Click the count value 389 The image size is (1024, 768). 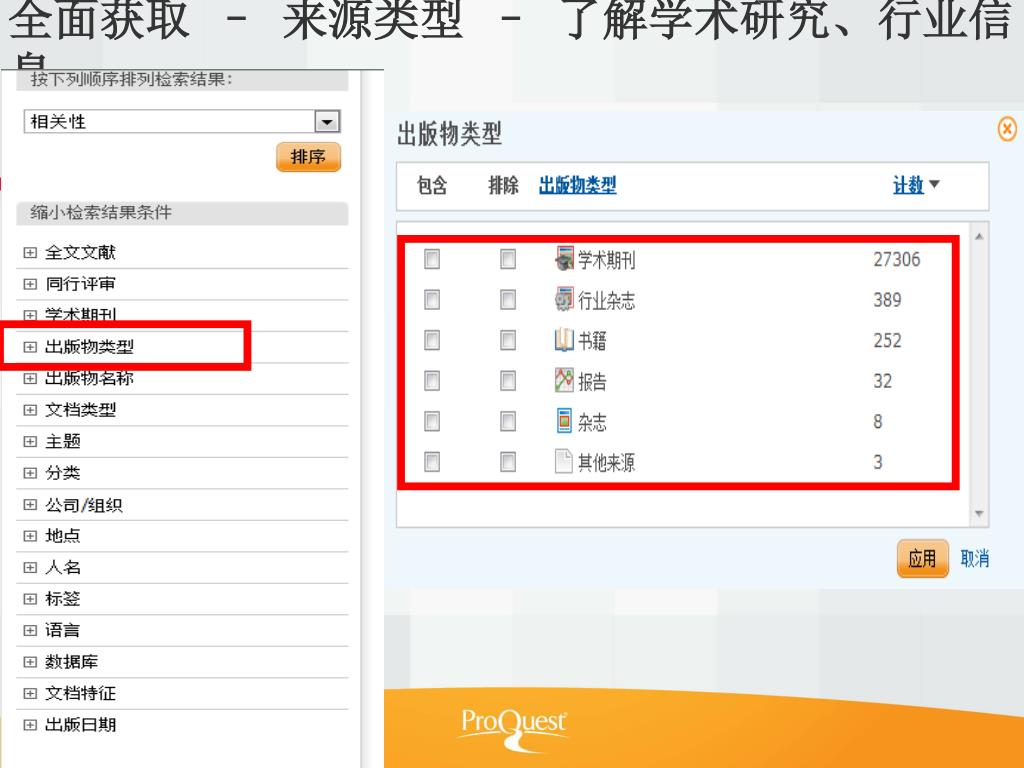click(x=888, y=300)
